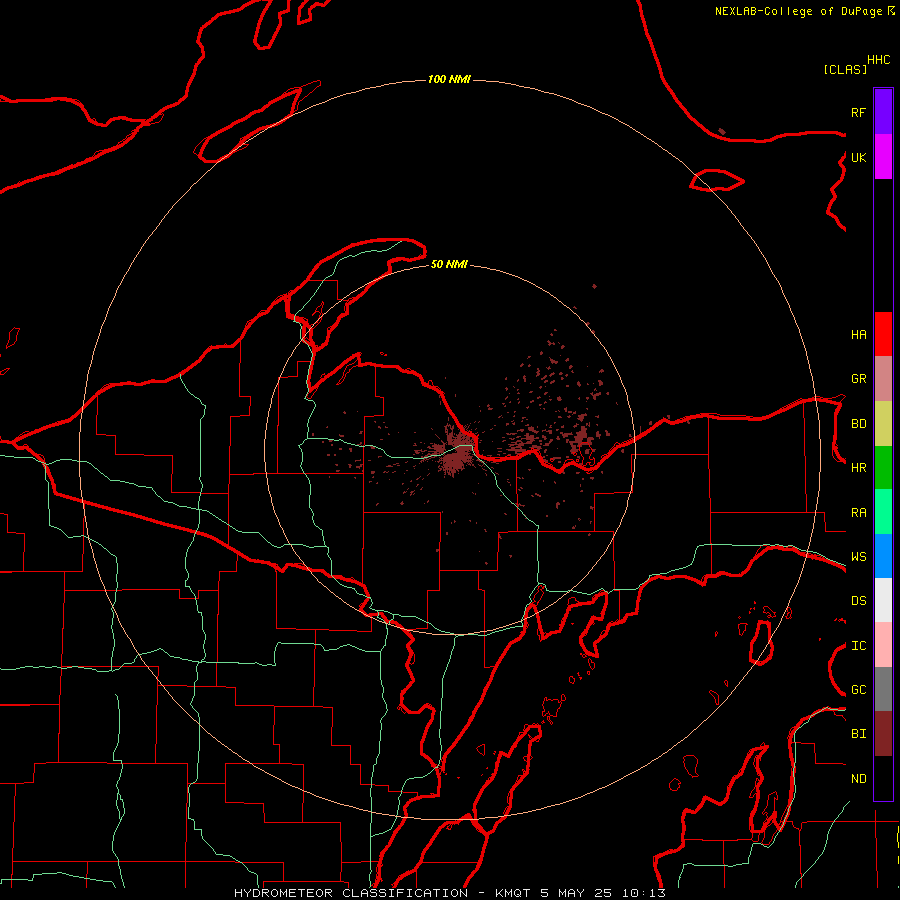Viewport: 900px width, 900px height.
Task: Select the BD yellow legend swatch
Action: pyautogui.click(x=883, y=424)
